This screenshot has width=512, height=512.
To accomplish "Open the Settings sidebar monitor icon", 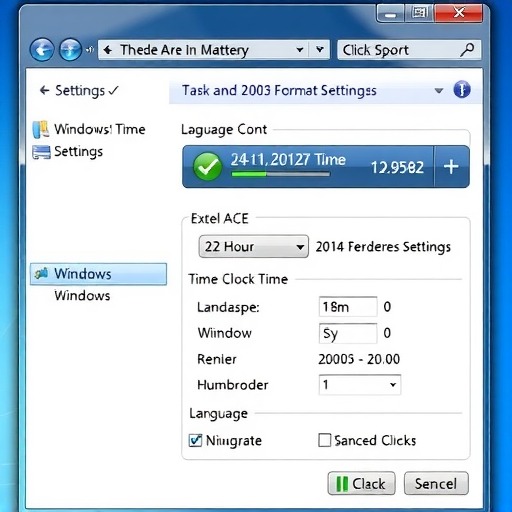I will [x=41, y=152].
